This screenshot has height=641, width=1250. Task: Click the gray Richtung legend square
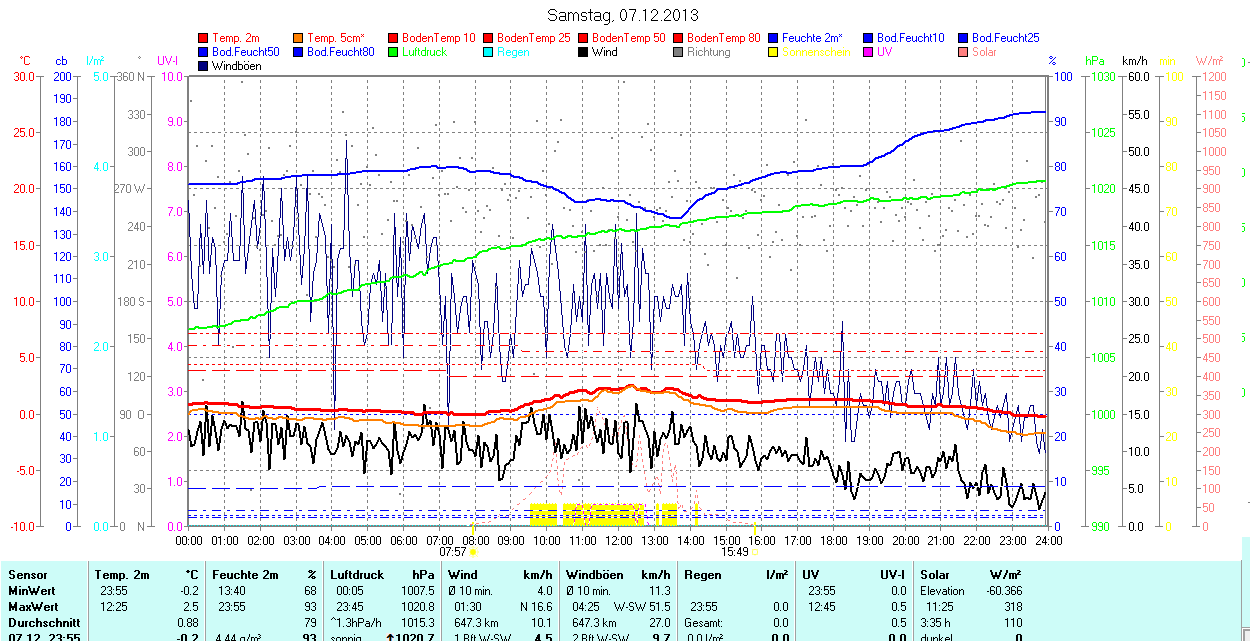pyautogui.click(x=679, y=52)
